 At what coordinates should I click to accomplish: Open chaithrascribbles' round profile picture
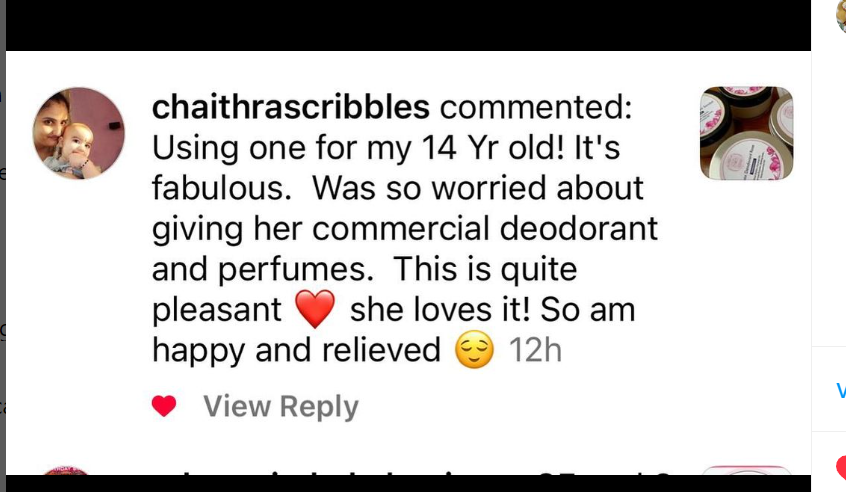79,133
